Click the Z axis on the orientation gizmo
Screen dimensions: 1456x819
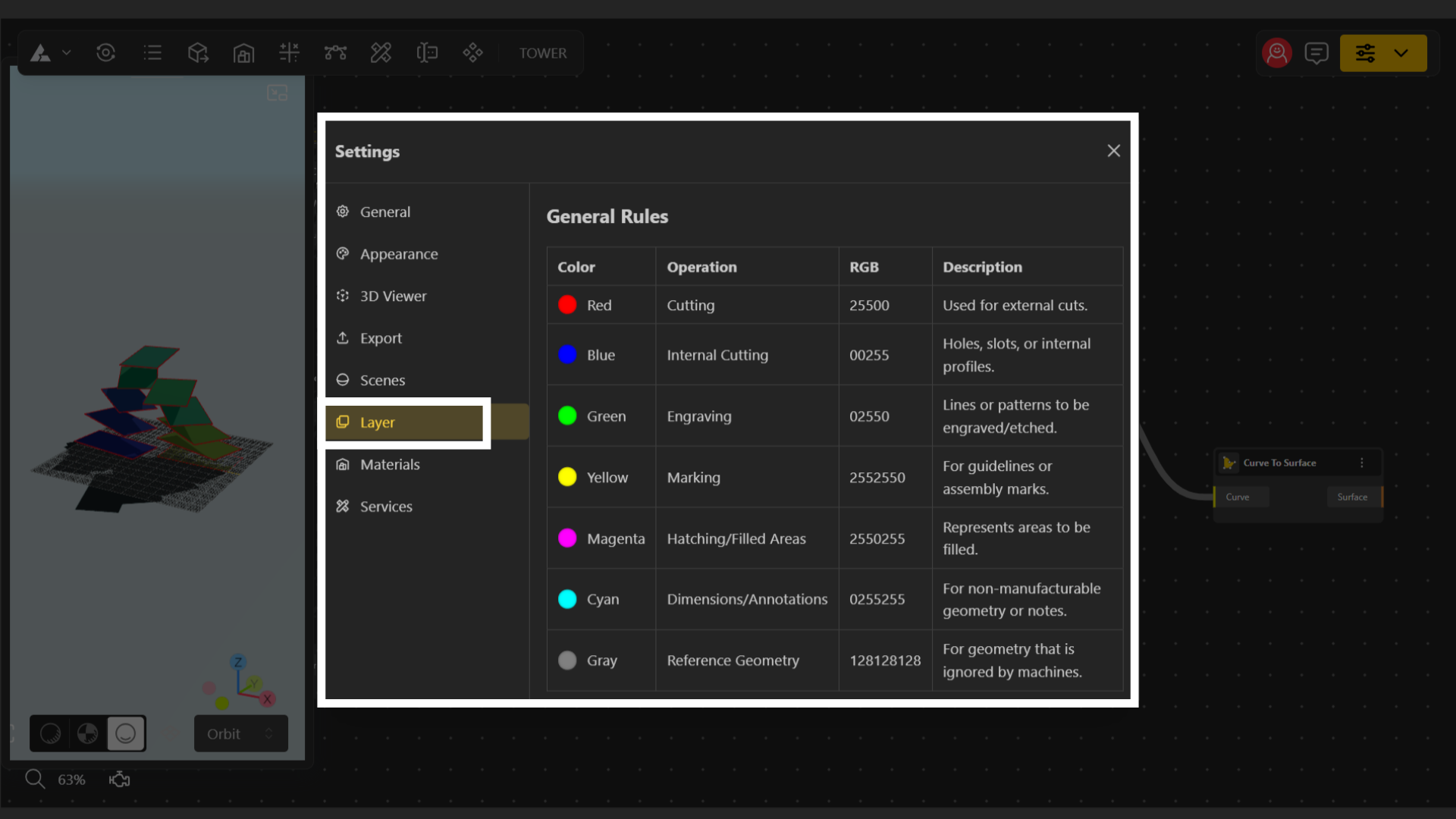(238, 662)
